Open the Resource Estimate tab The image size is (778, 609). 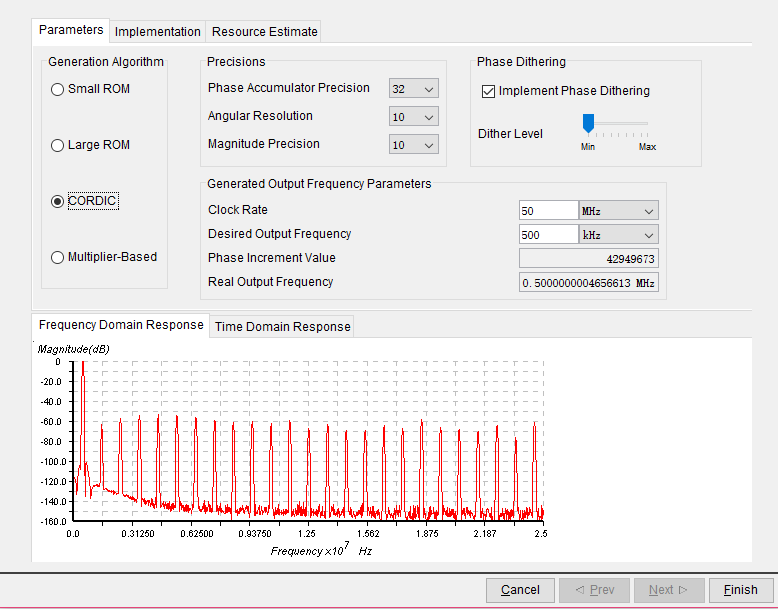point(264,31)
